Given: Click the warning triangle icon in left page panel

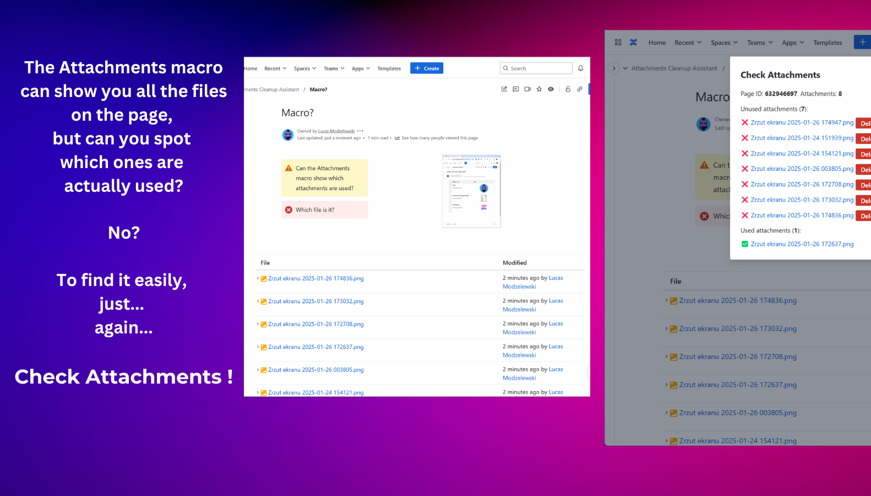Looking at the screenshot, I should coord(288,168).
